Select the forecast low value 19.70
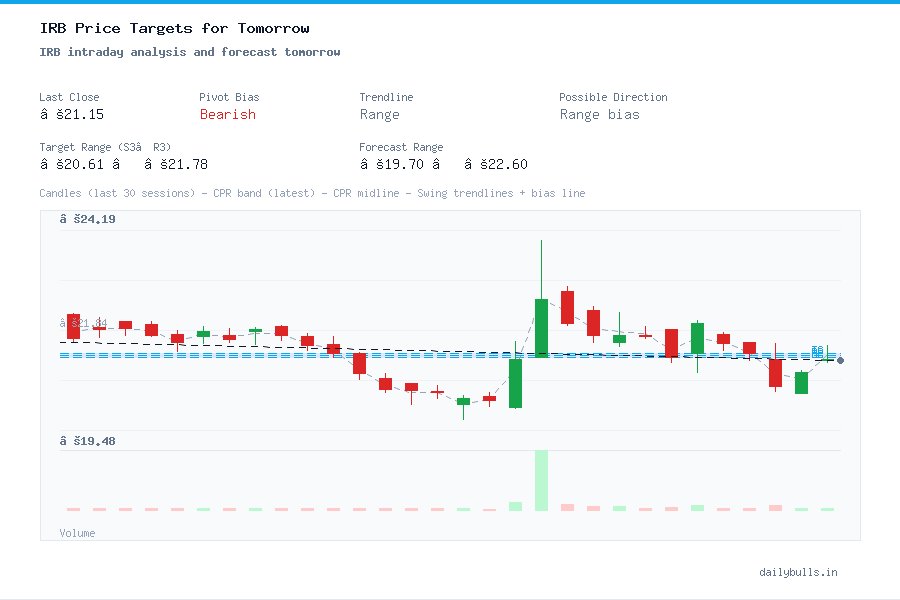The image size is (900, 600). tap(392, 164)
